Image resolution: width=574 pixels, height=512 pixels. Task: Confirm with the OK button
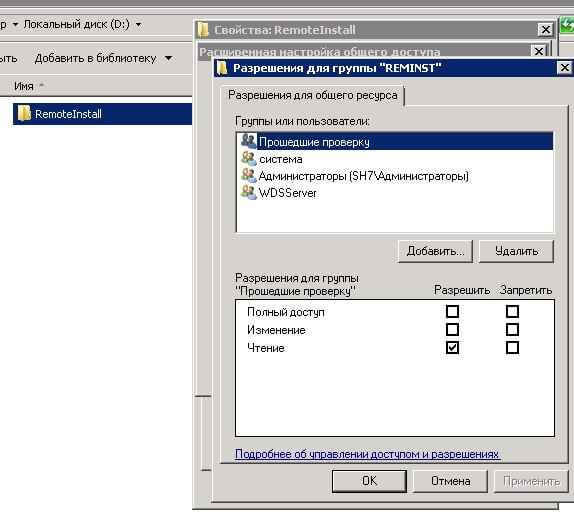click(x=369, y=481)
